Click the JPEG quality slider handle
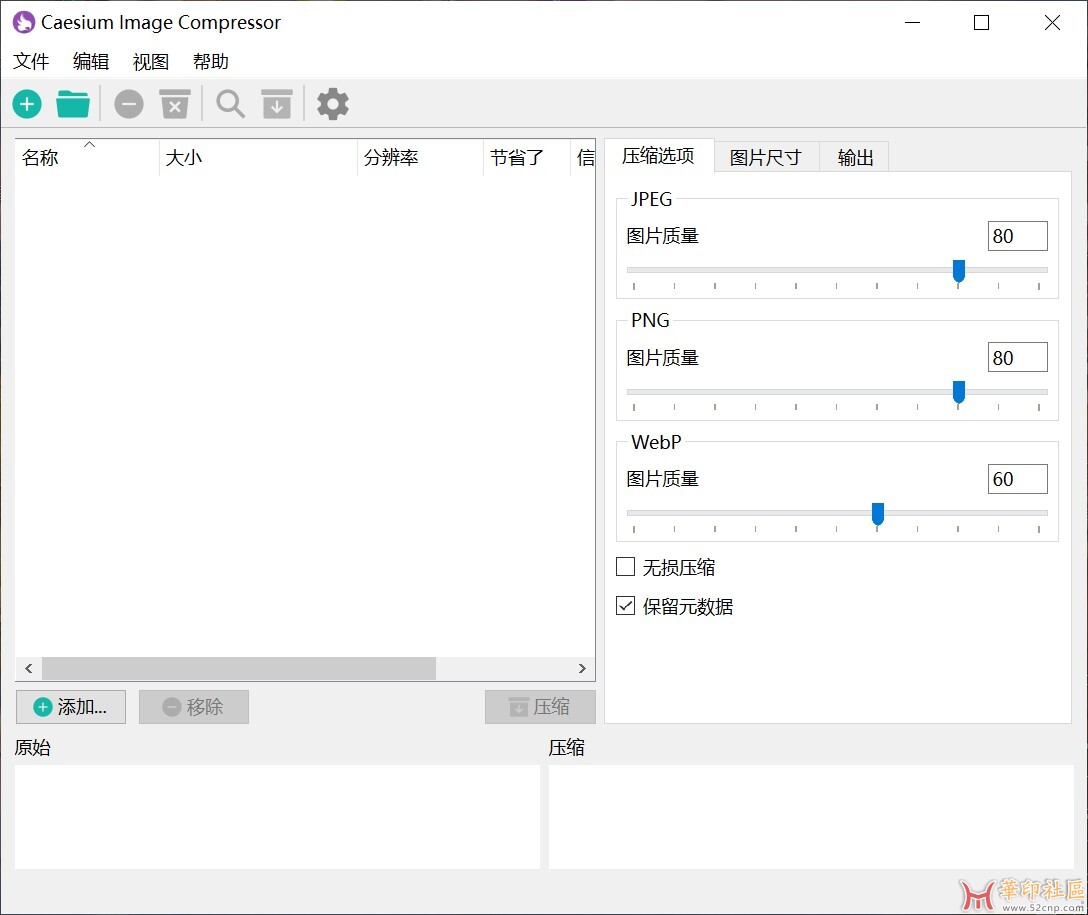1088x915 pixels. click(958, 270)
